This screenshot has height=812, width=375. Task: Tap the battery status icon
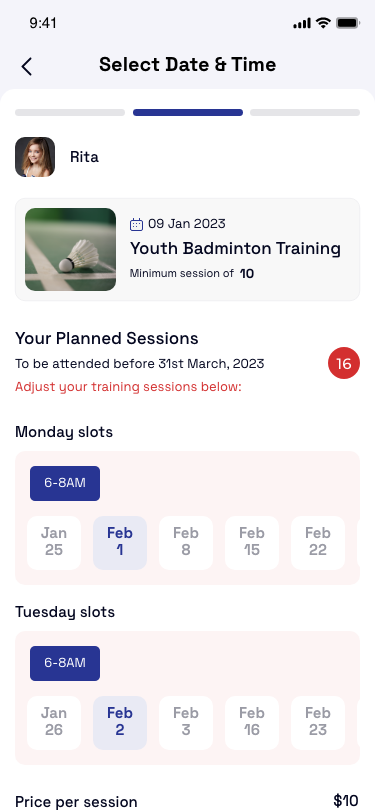(348, 23)
